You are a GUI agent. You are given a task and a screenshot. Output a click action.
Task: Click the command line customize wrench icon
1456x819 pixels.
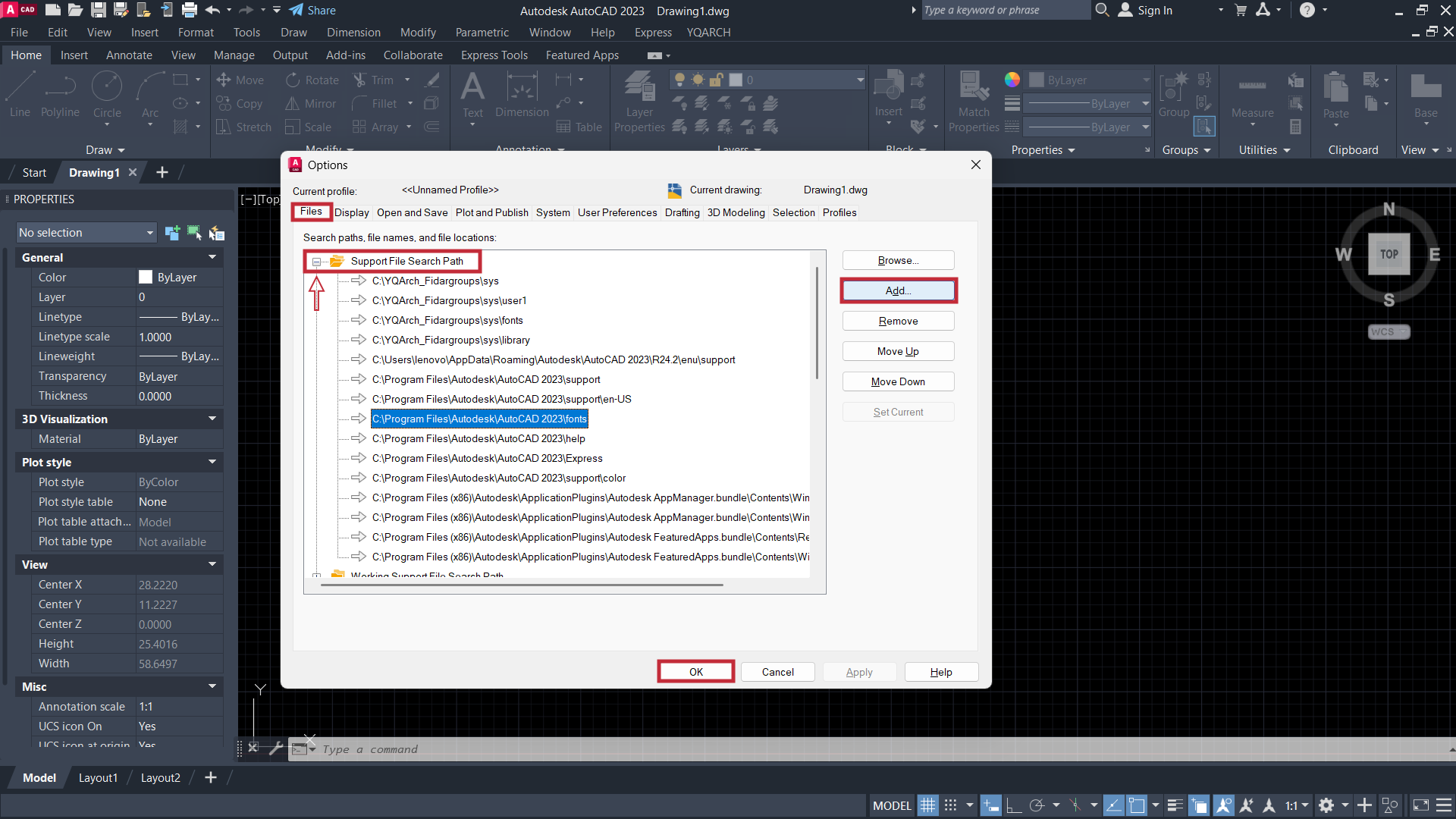pyautogui.click(x=276, y=748)
